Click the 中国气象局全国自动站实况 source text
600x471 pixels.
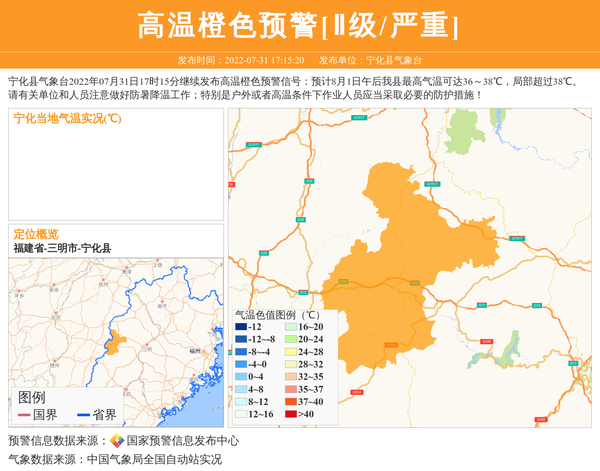tap(154, 459)
